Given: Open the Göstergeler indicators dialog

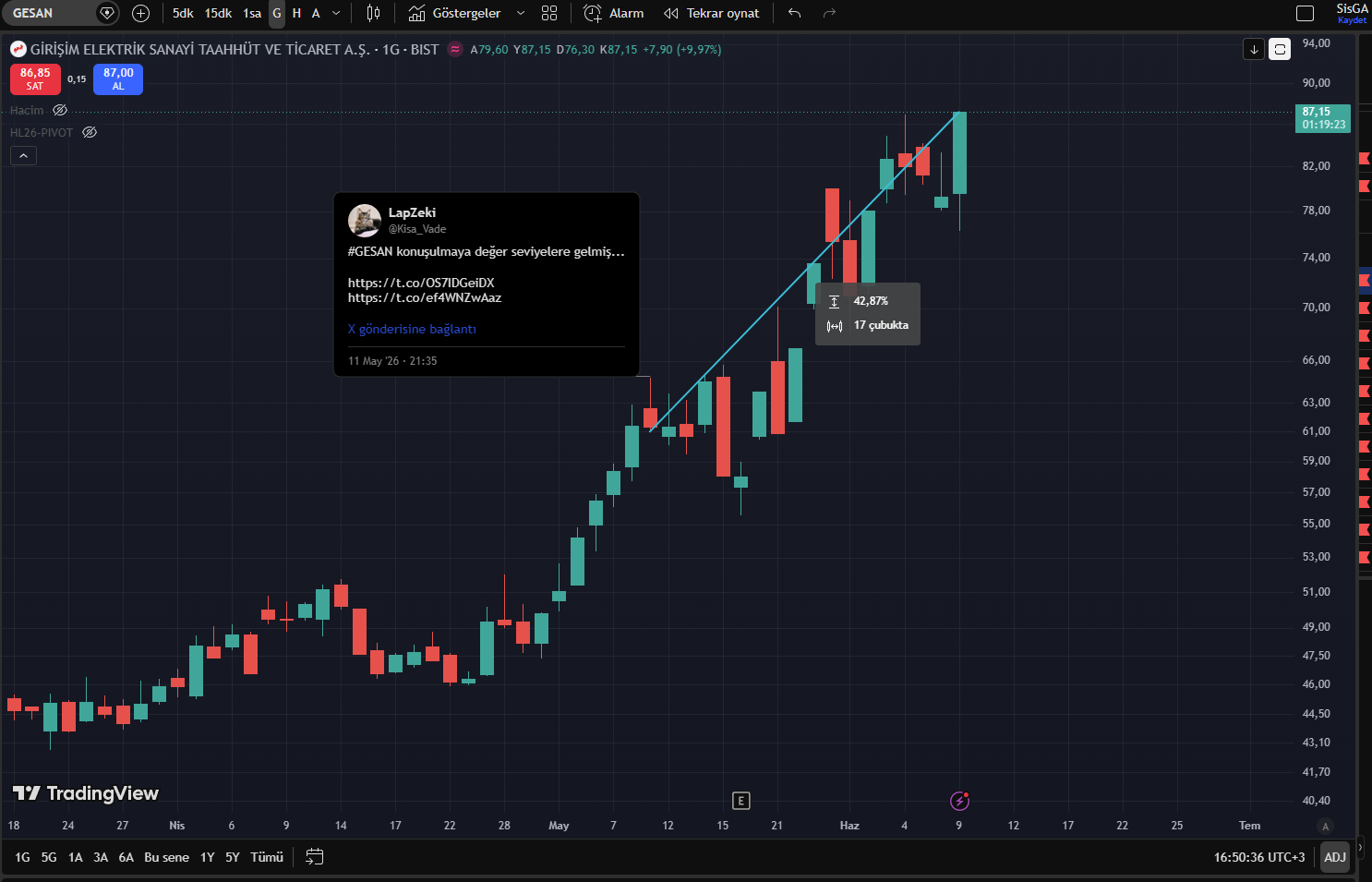Looking at the screenshot, I should 454,13.
